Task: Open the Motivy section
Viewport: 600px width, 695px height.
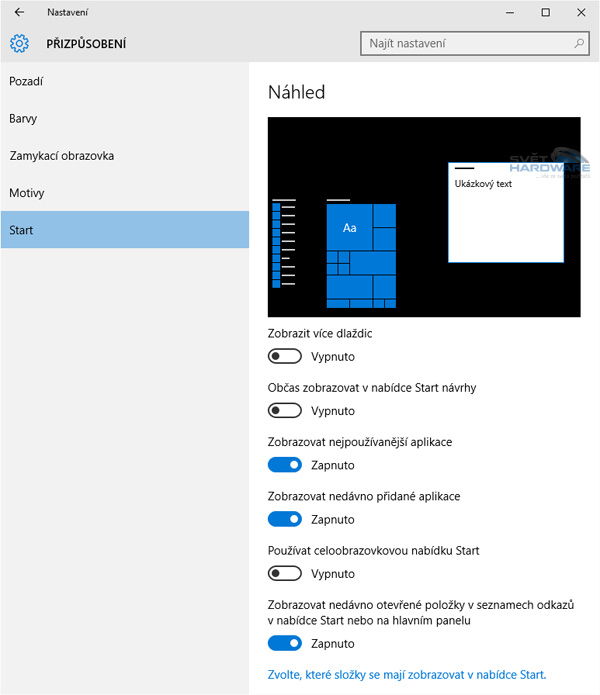Action: (x=27, y=193)
